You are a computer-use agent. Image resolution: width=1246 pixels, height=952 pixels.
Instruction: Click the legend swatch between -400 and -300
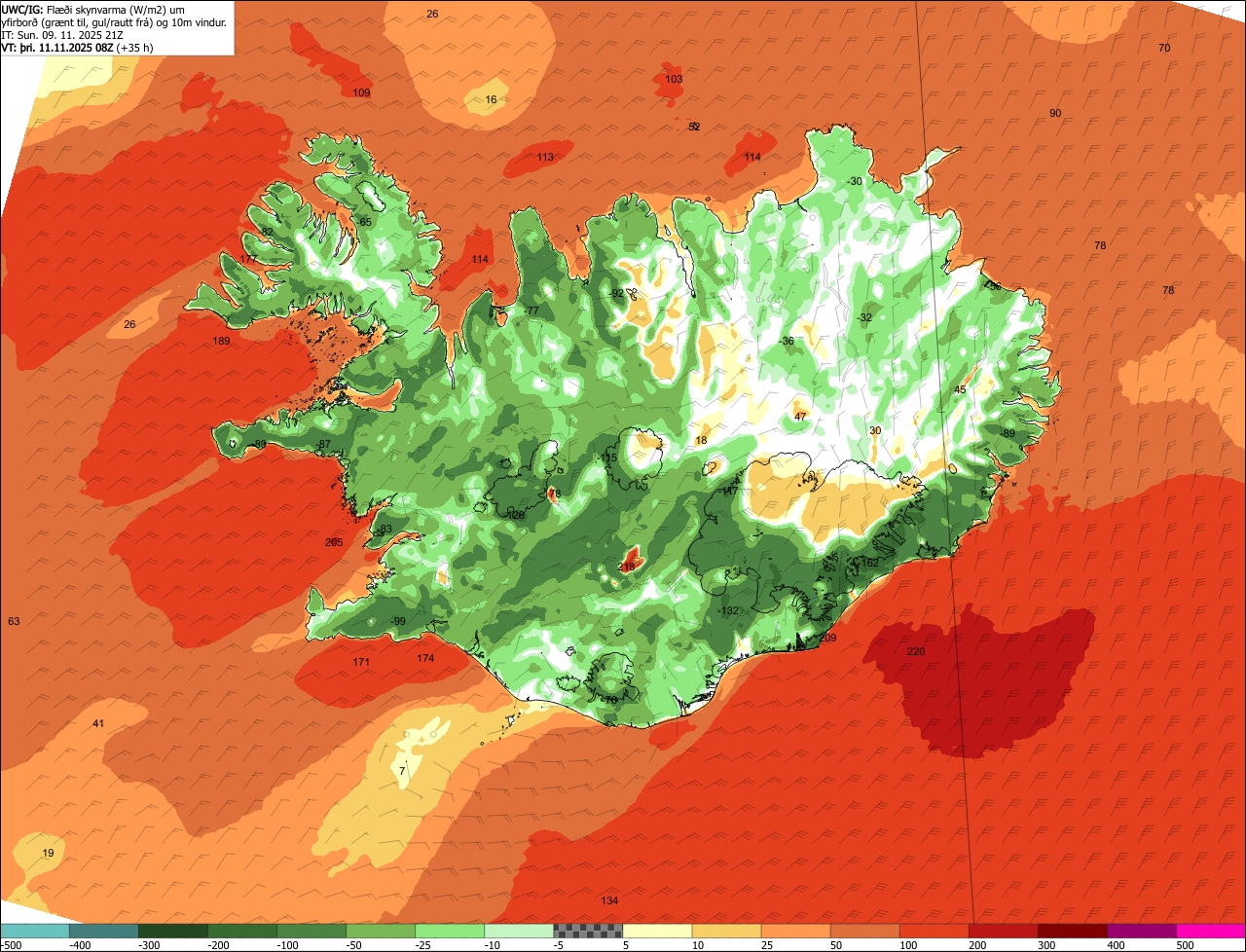coord(103,931)
